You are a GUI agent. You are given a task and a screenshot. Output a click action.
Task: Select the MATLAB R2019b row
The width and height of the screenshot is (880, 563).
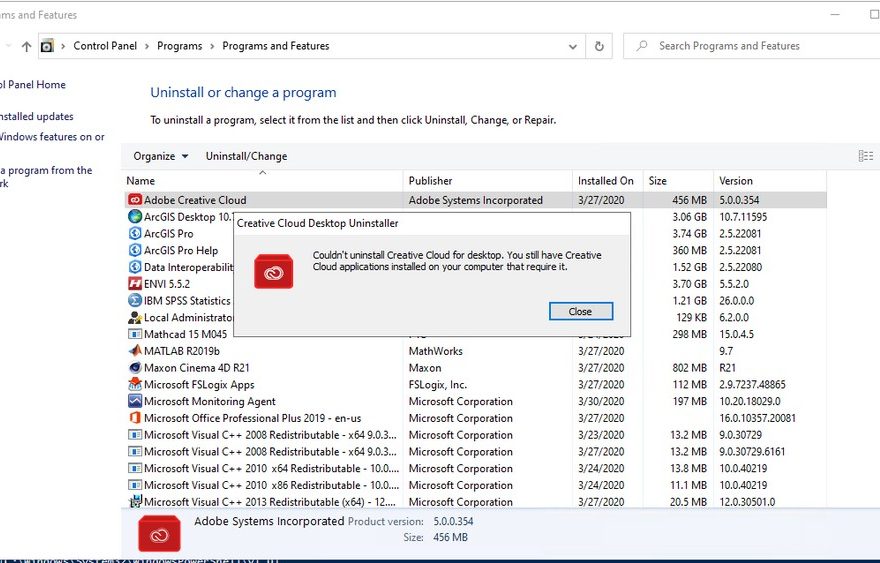tap(474, 351)
